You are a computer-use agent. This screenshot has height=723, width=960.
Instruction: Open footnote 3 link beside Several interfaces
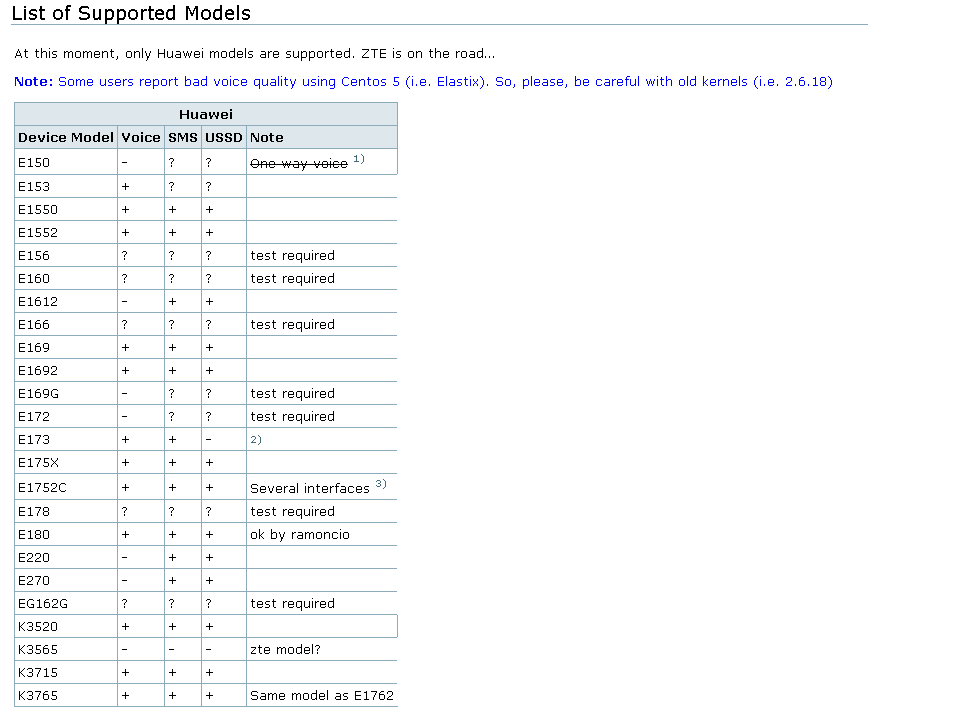381,484
